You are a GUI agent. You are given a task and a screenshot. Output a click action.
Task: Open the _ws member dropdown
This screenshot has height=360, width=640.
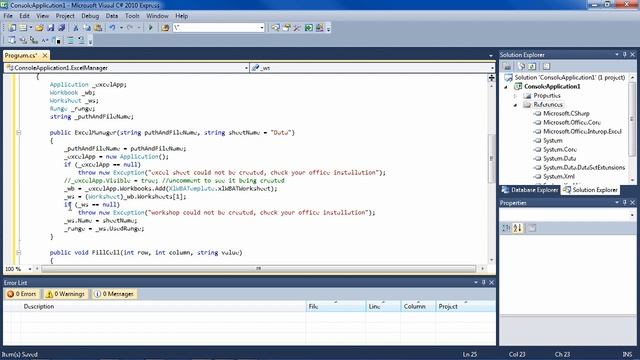(x=492, y=68)
